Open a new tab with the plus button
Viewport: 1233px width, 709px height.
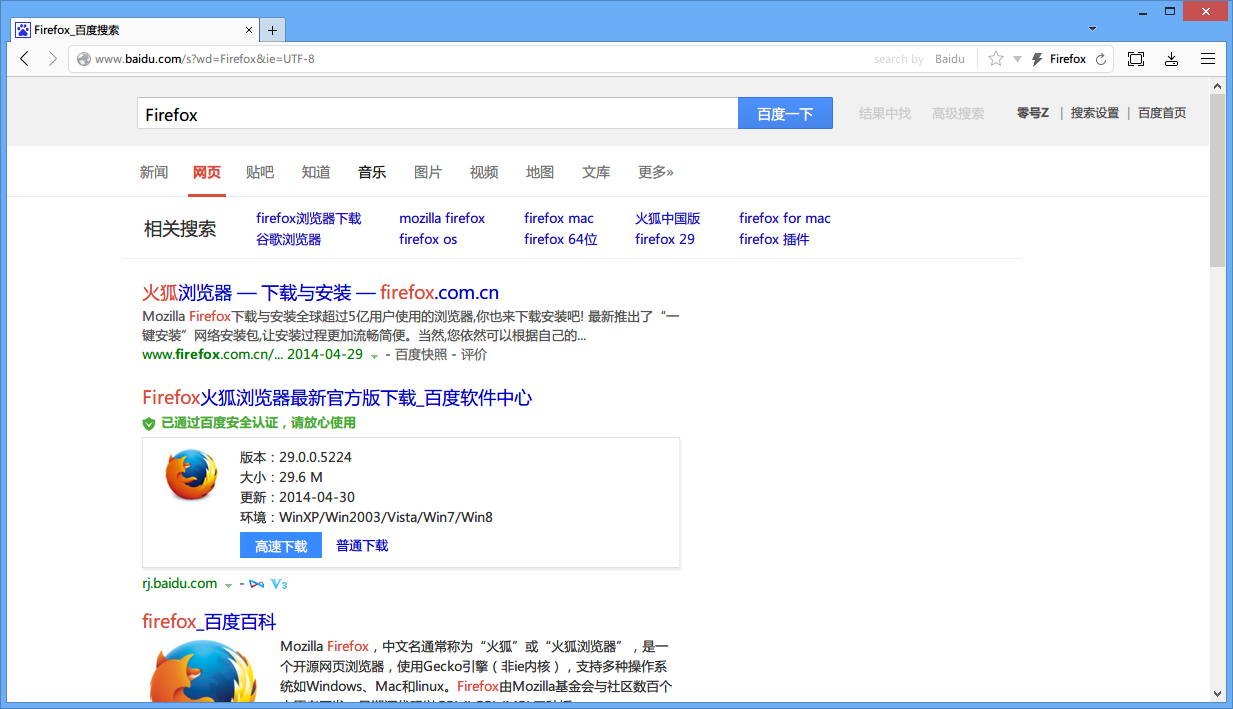coord(272,30)
